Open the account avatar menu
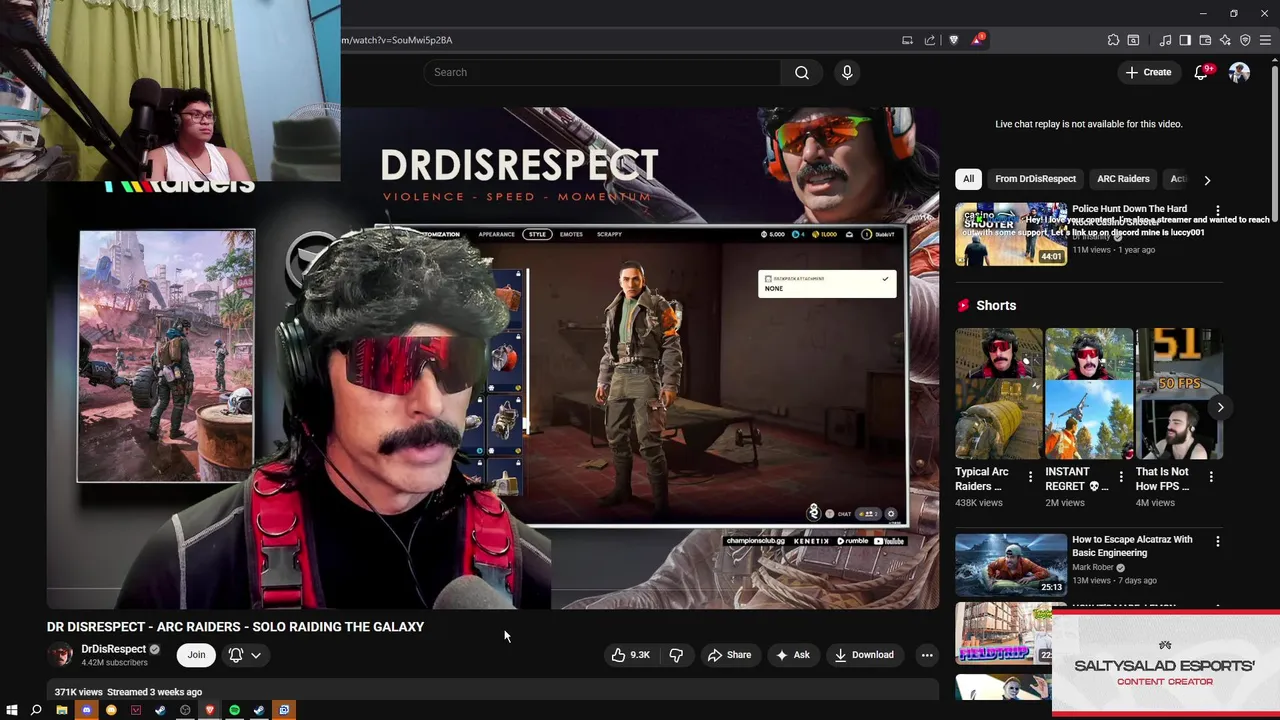The width and height of the screenshot is (1280, 720). [x=1239, y=72]
